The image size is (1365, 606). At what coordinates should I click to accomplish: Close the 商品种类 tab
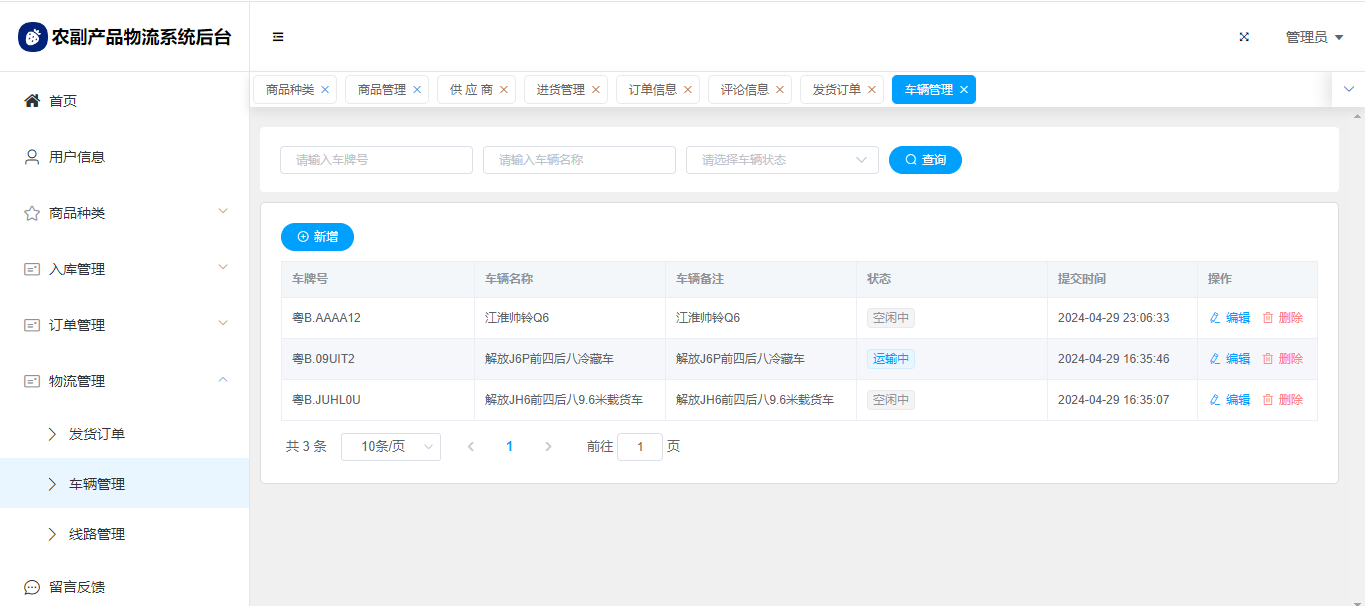click(x=325, y=90)
